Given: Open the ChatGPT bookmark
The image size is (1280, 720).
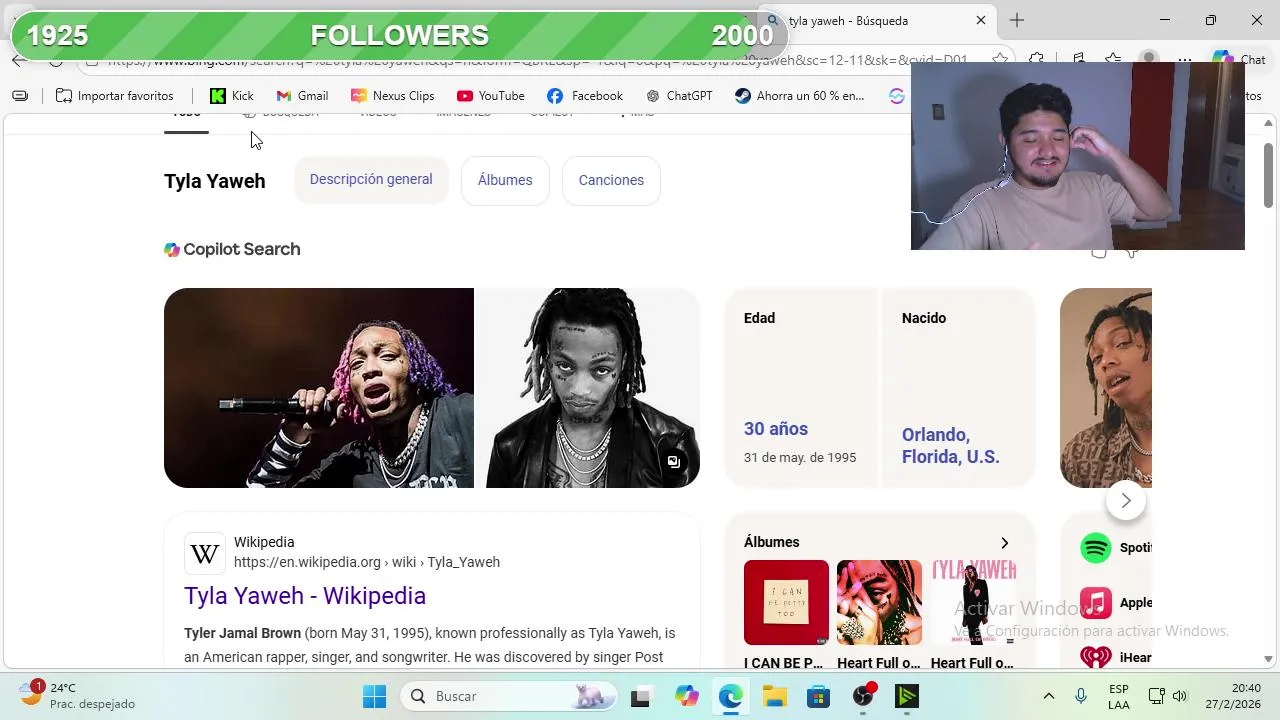Looking at the screenshot, I should click(679, 96).
